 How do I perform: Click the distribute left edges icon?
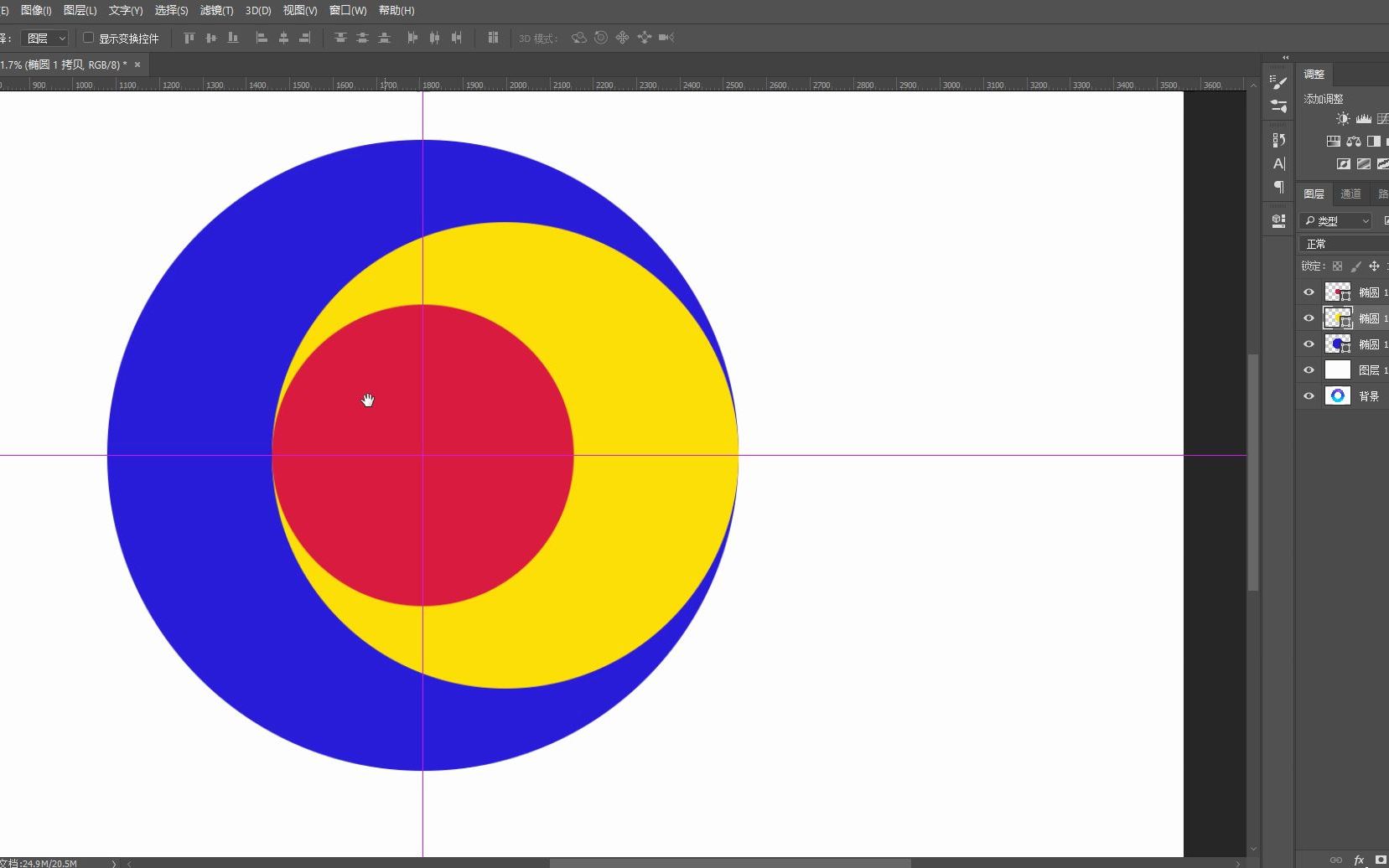click(x=412, y=38)
